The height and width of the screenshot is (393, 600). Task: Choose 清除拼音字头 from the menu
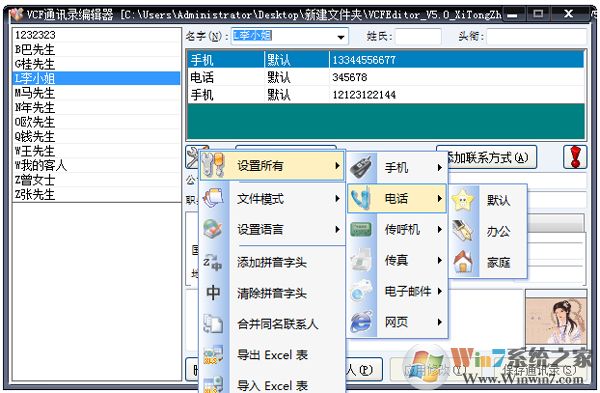point(272,294)
